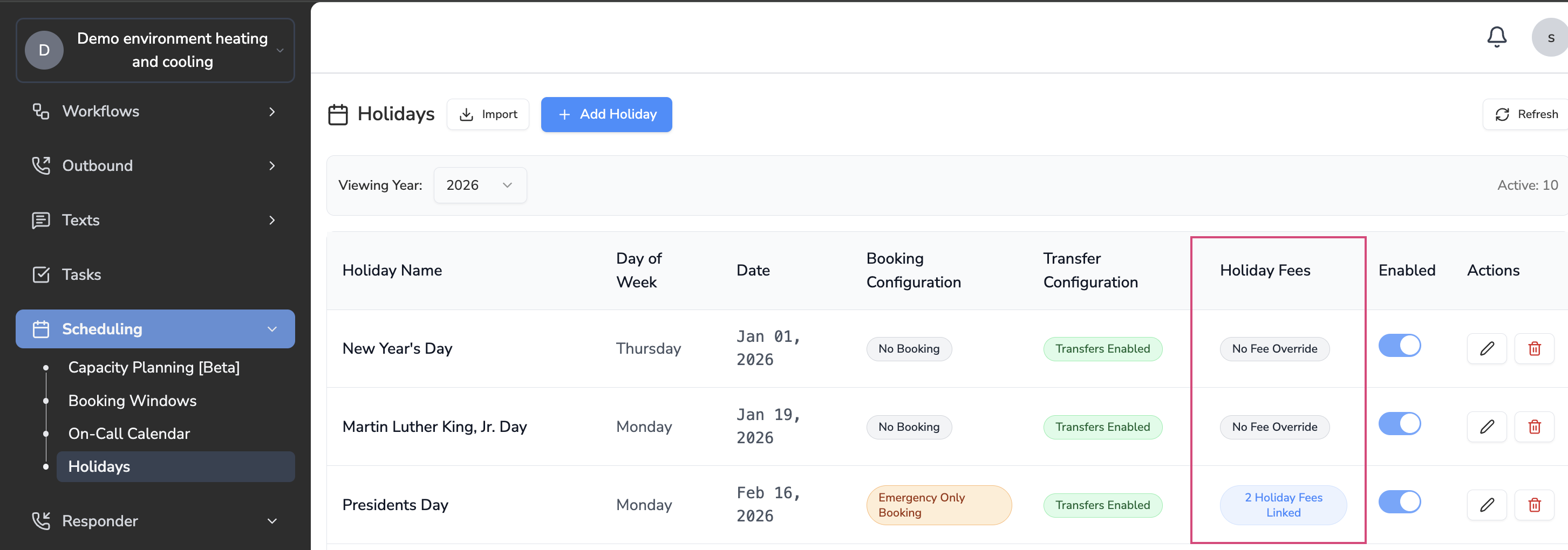The image size is (1568, 550).
Task: Delete the Presidents Day holiday
Action: tap(1534, 505)
